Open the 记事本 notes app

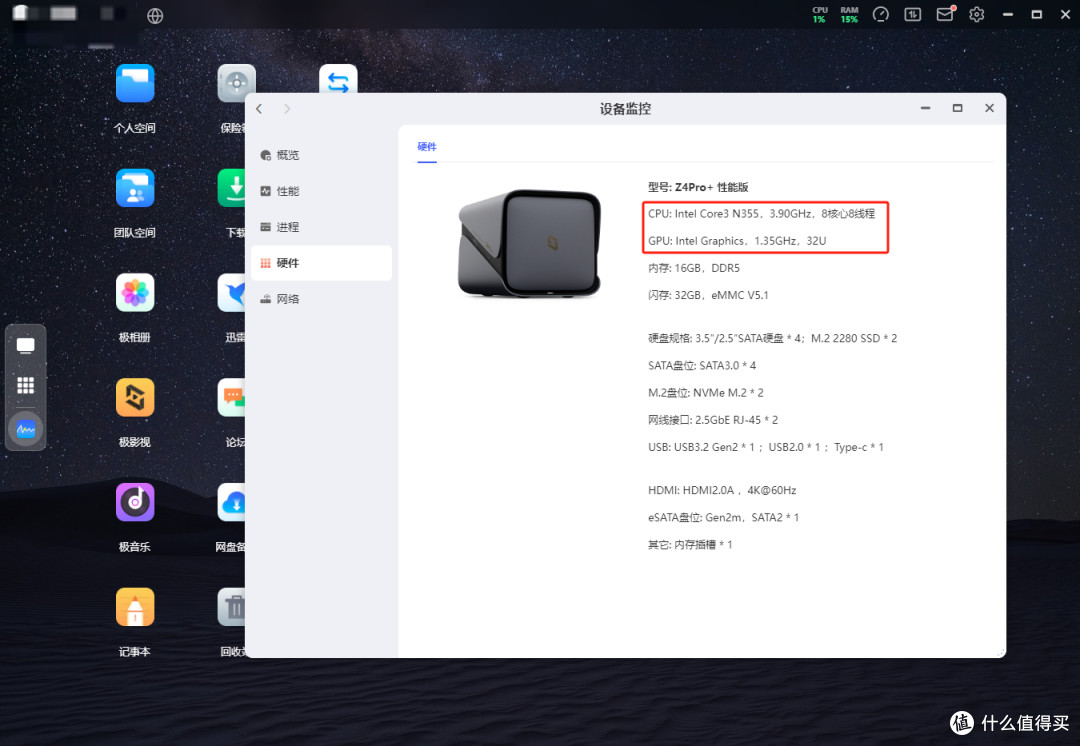click(x=135, y=607)
